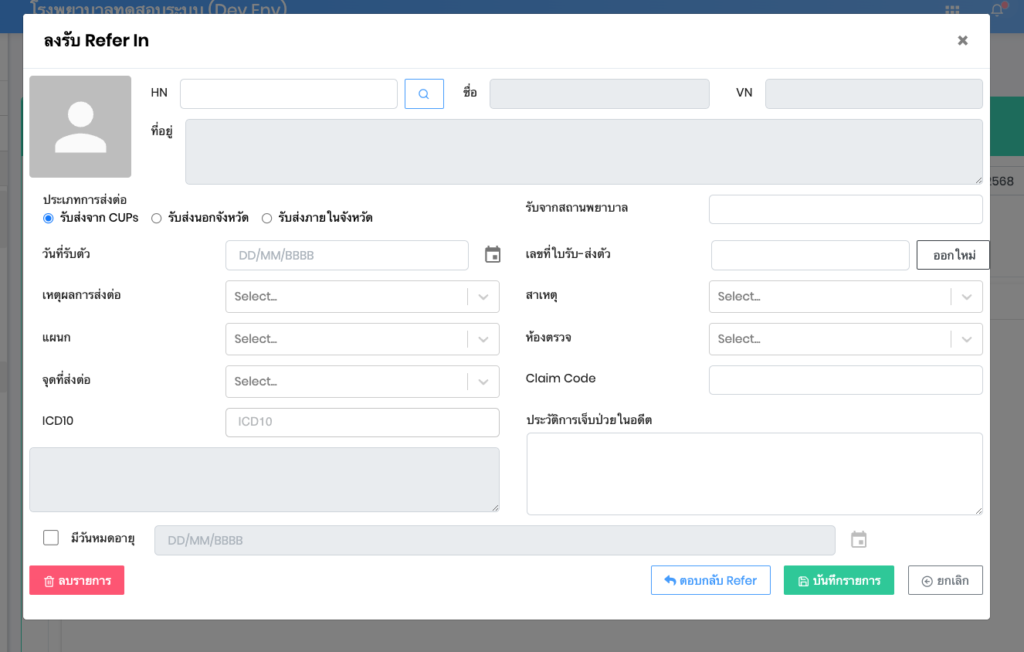
Task: Open the สาเหตุ select dropdown
Action: pyautogui.click(x=845, y=297)
